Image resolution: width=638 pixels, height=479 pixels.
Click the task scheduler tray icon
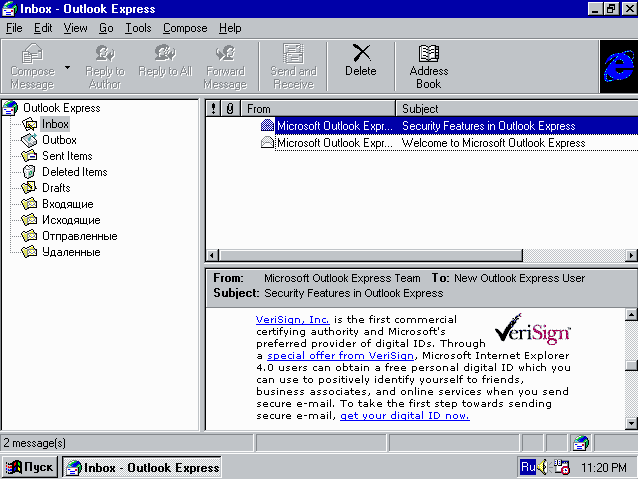pos(562,467)
